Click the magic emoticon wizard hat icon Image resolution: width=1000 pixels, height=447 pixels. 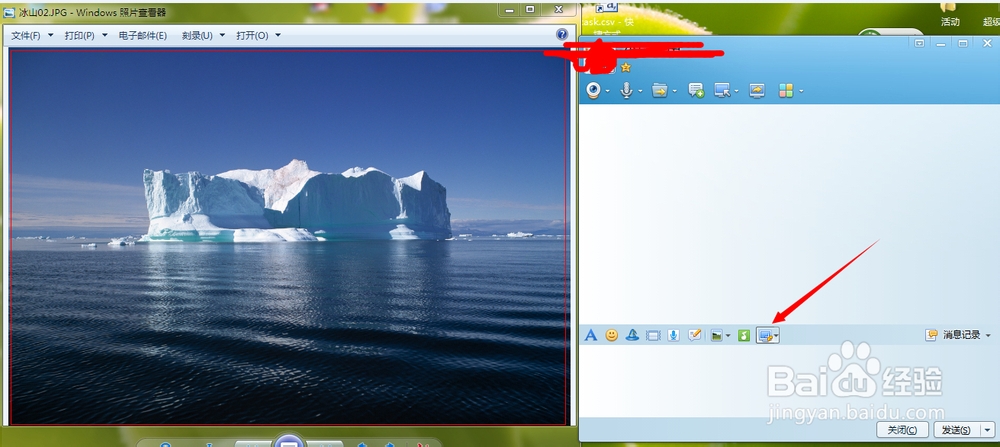(632, 335)
